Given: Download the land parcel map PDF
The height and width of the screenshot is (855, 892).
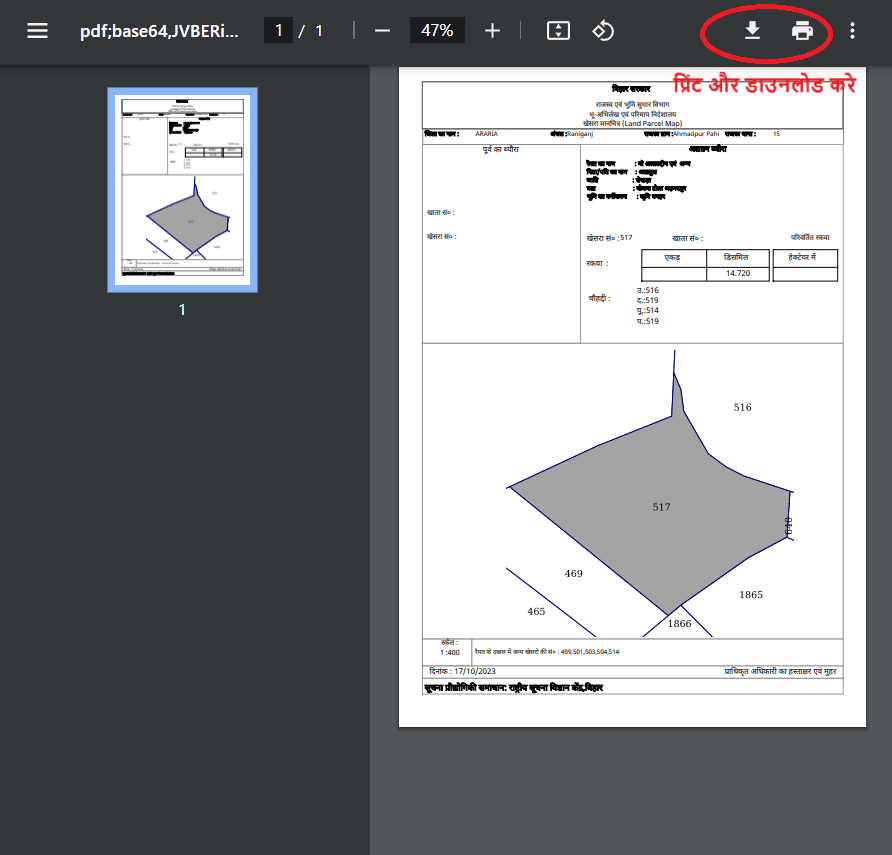Looking at the screenshot, I should 752,30.
